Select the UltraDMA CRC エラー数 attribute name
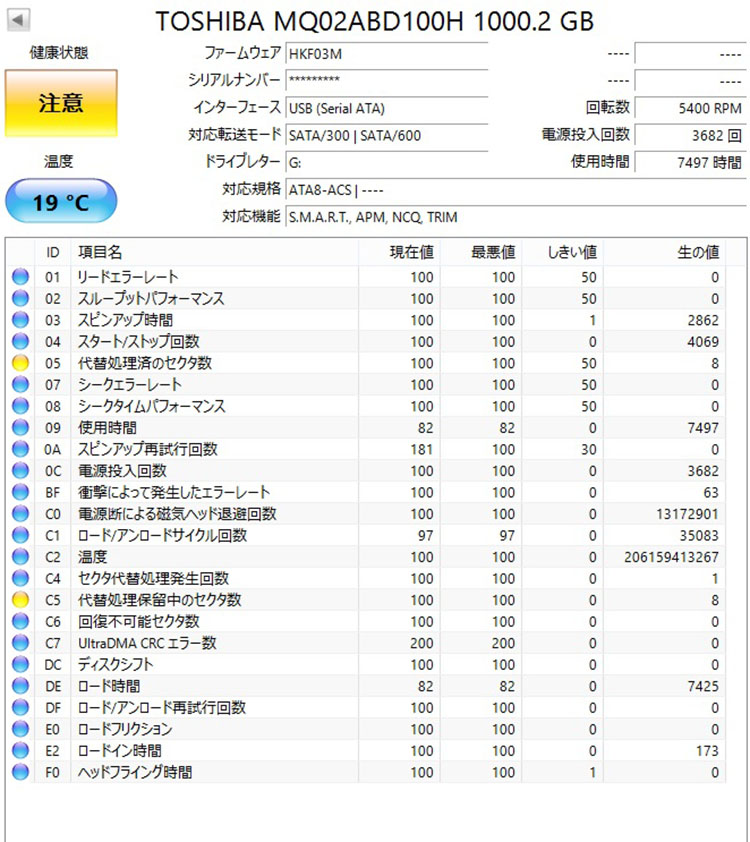The image size is (750, 842). (147, 643)
